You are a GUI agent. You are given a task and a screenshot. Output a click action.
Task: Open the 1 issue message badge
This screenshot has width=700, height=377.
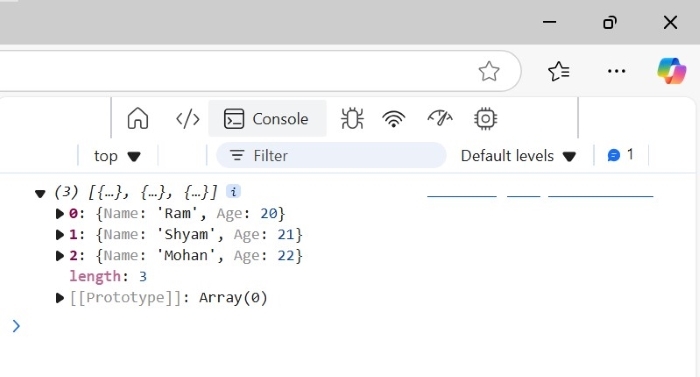click(x=621, y=155)
